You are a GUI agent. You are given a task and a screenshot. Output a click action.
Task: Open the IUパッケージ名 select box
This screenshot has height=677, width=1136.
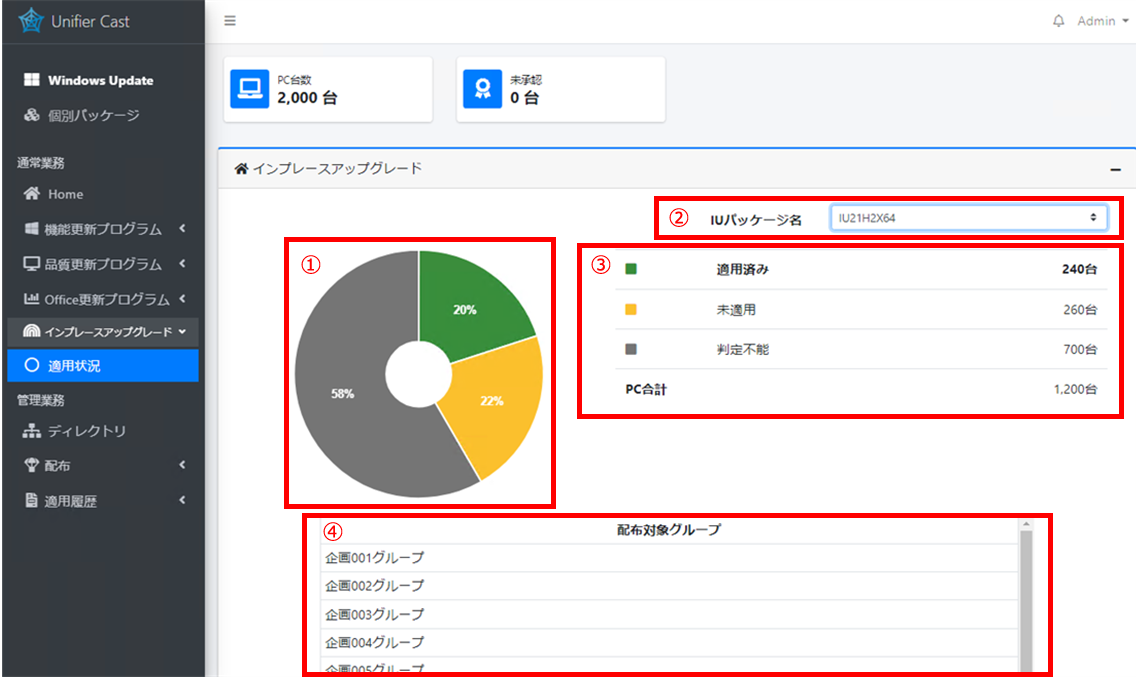coord(968,217)
